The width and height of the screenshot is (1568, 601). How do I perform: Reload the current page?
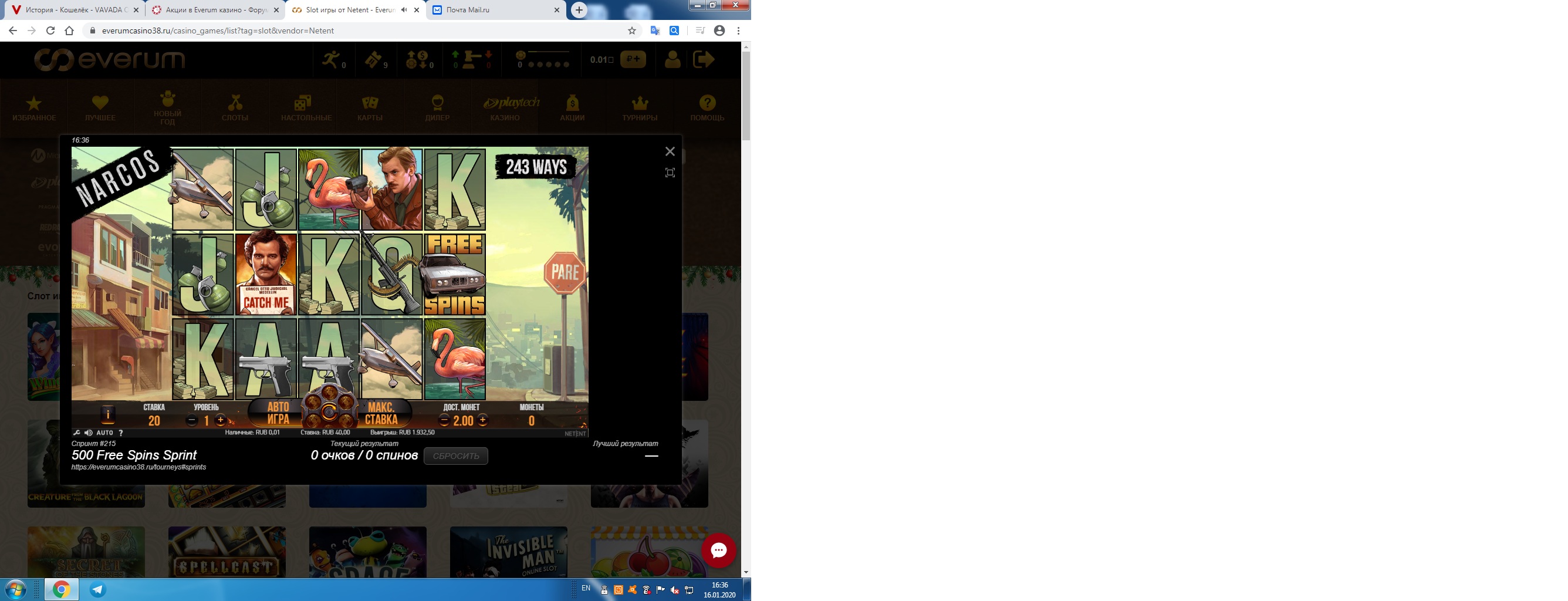pos(50,31)
